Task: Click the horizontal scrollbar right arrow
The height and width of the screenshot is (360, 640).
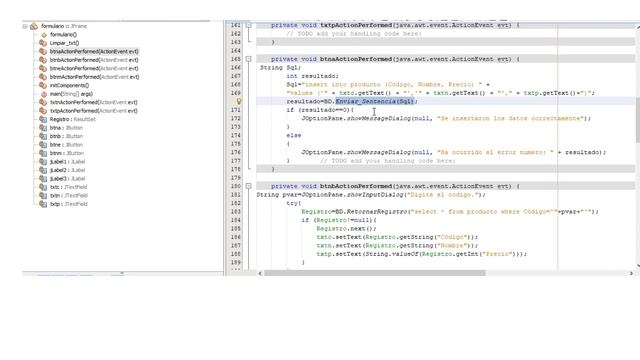Action: [x=631, y=273]
